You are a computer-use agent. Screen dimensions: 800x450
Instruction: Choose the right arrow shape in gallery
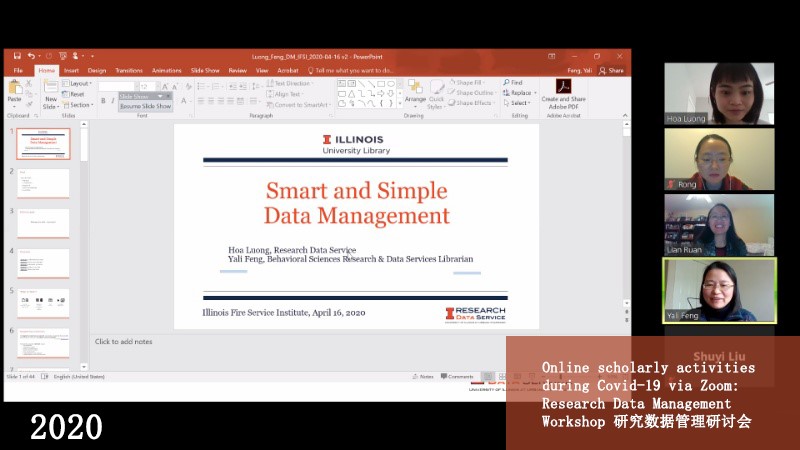pos(381,93)
